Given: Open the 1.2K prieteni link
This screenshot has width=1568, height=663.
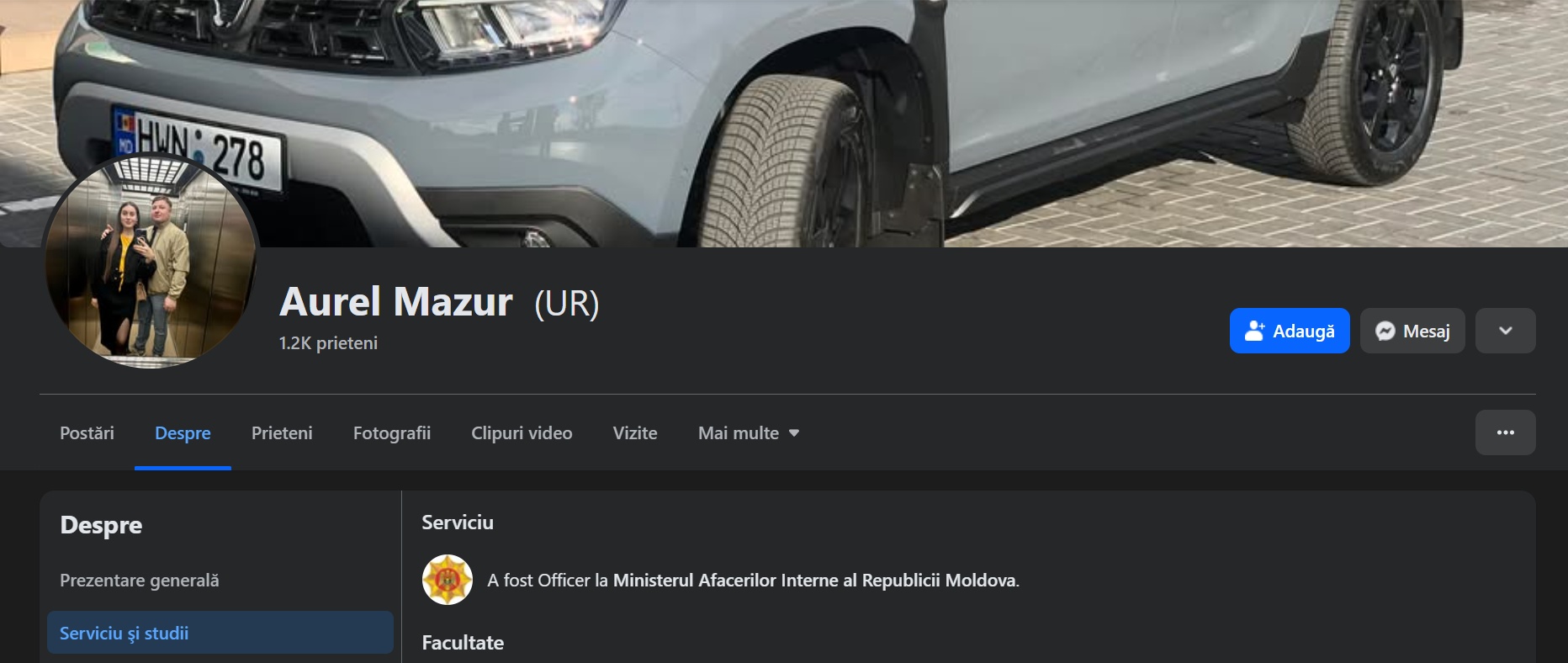Looking at the screenshot, I should tap(328, 343).
